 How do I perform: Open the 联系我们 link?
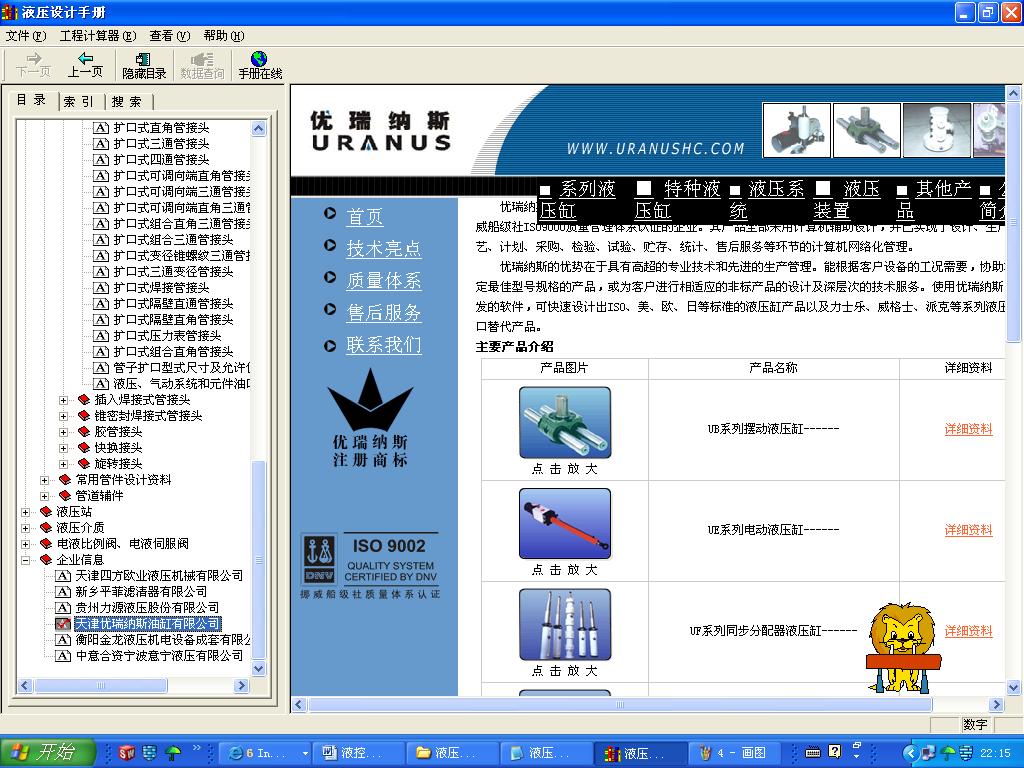pos(383,345)
